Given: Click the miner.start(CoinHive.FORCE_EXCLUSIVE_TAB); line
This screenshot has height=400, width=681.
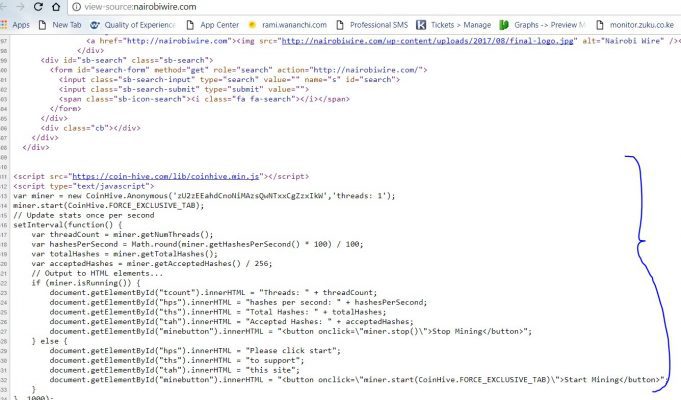Looking at the screenshot, I should tap(109, 205).
